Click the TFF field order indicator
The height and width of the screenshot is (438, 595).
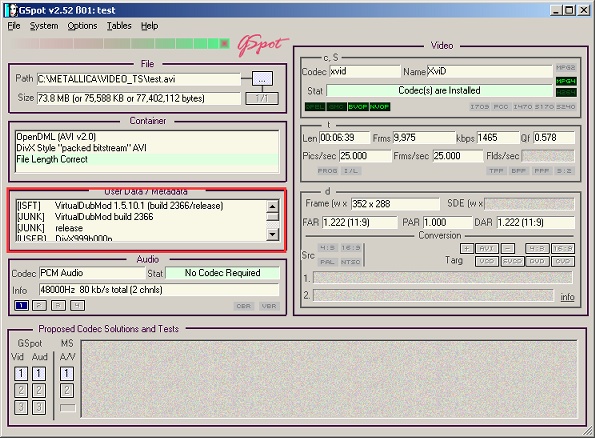coord(496,171)
